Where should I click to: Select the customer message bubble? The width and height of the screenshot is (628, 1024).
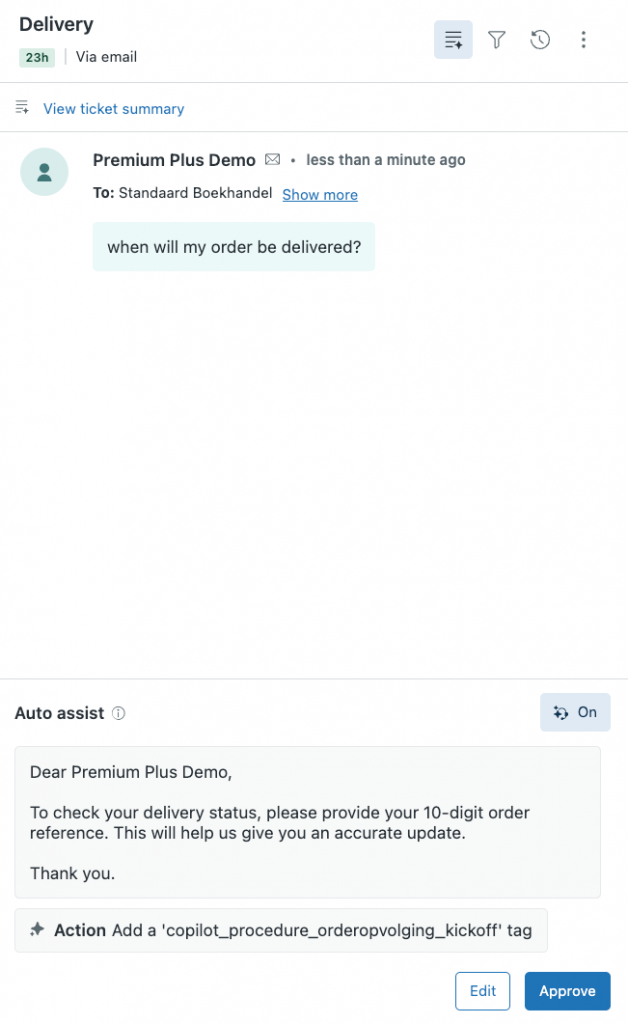(233, 246)
